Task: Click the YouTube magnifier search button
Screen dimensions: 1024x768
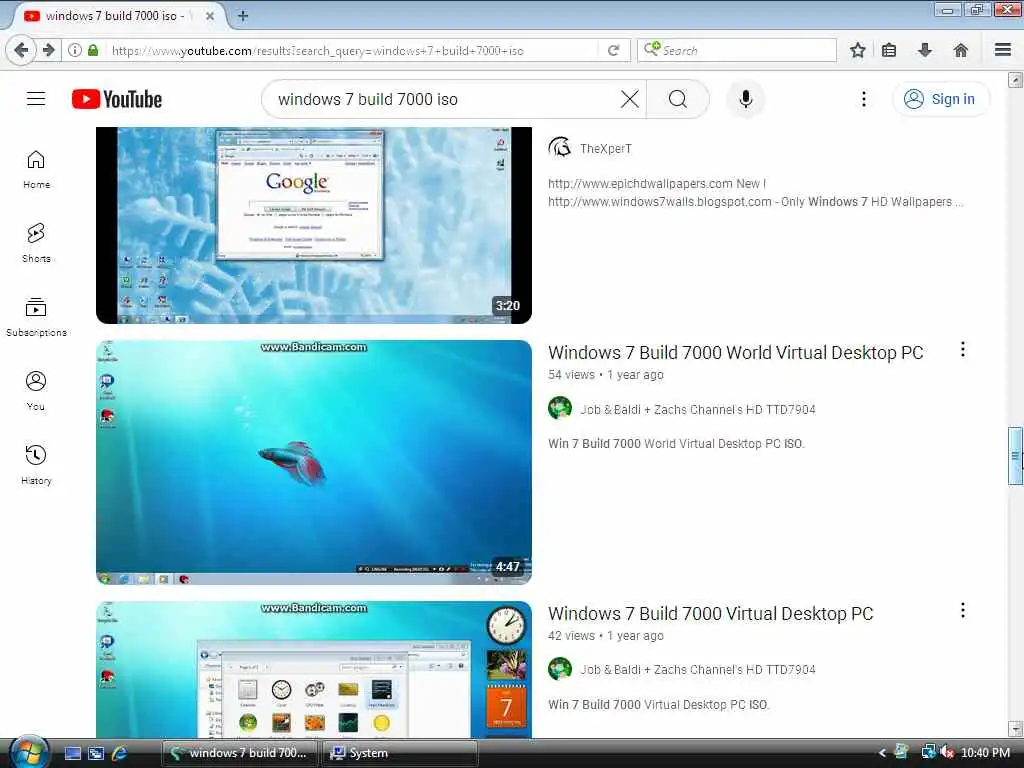Action: 678,99
